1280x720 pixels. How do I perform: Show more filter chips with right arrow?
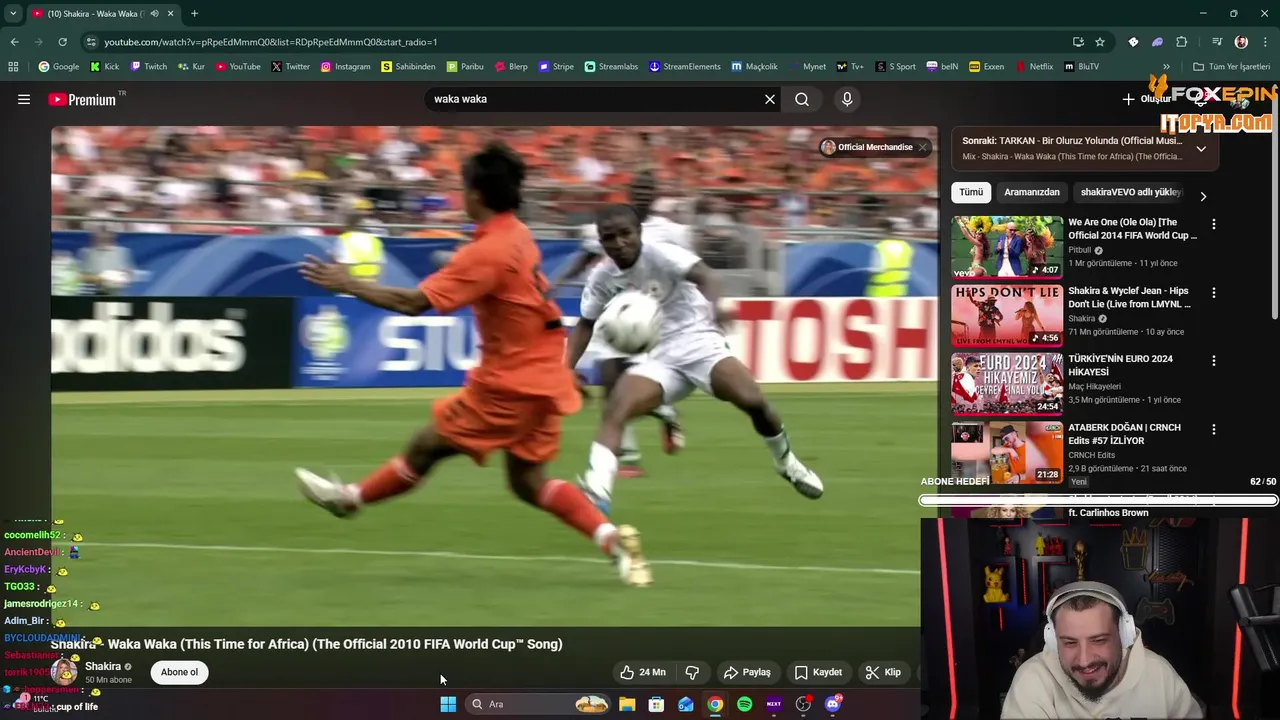(1203, 196)
